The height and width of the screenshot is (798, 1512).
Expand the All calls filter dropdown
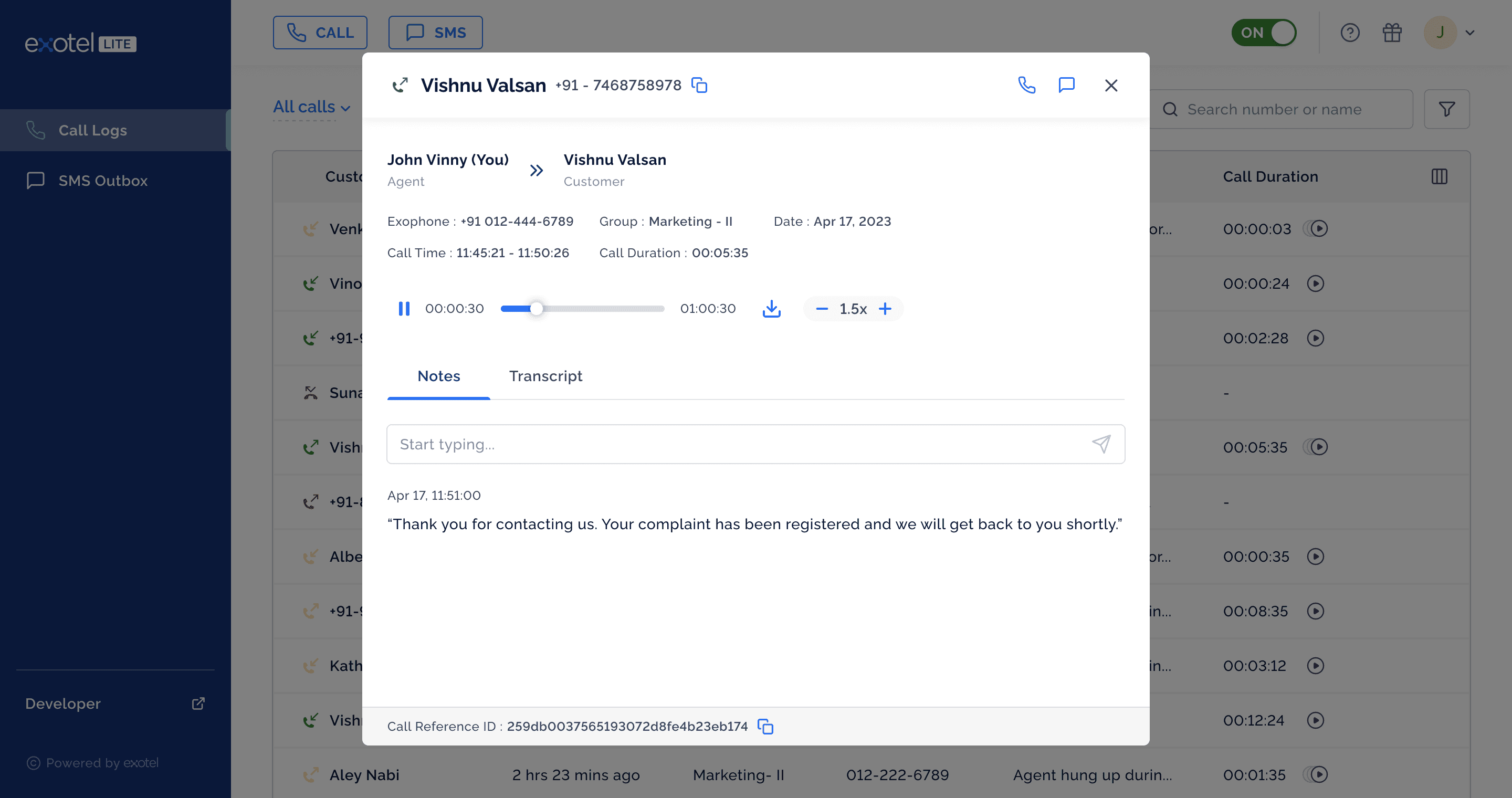(x=312, y=107)
